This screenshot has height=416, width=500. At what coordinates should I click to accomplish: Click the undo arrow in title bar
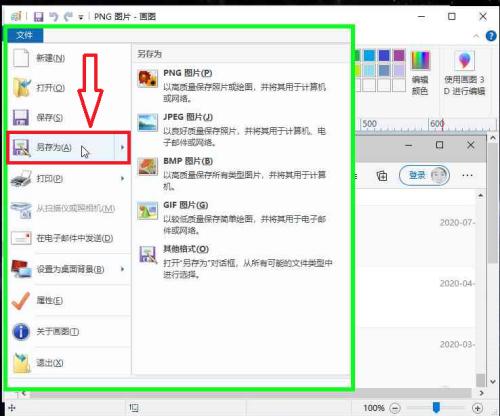[54, 16]
